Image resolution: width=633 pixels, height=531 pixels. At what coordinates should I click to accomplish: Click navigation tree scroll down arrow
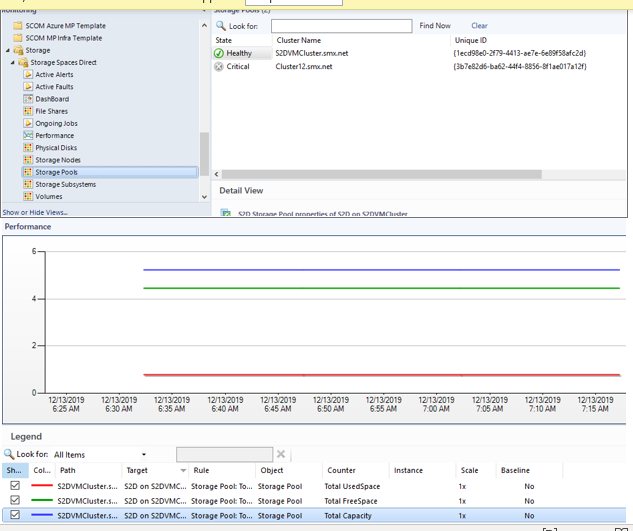(204, 197)
